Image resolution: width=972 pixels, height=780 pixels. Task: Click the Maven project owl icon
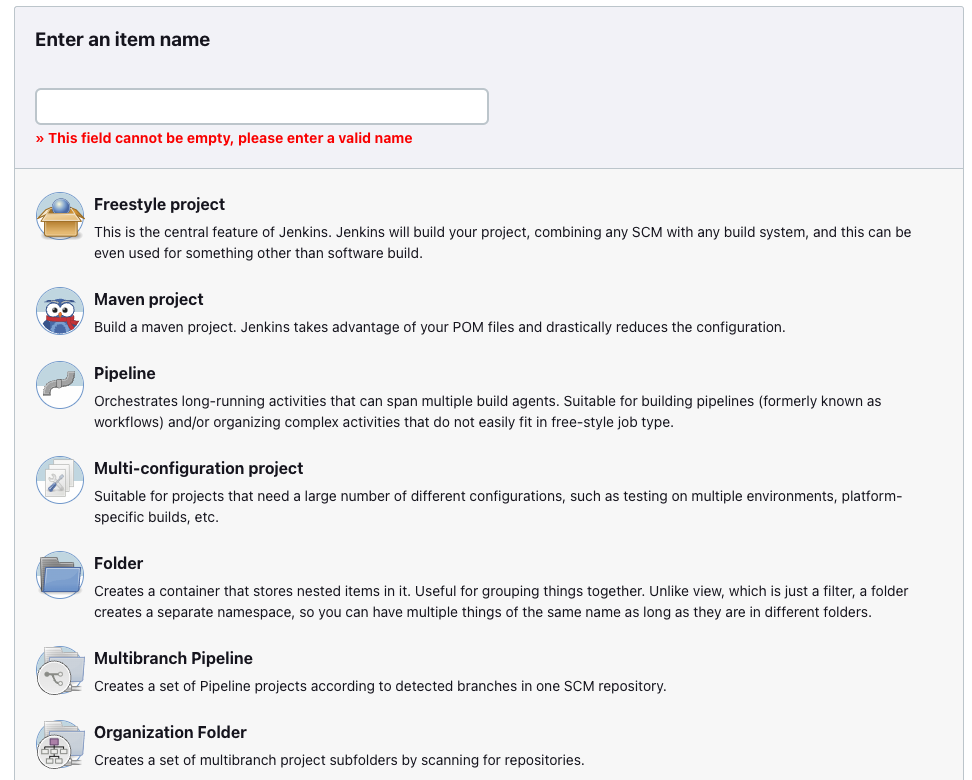coord(60,311)
